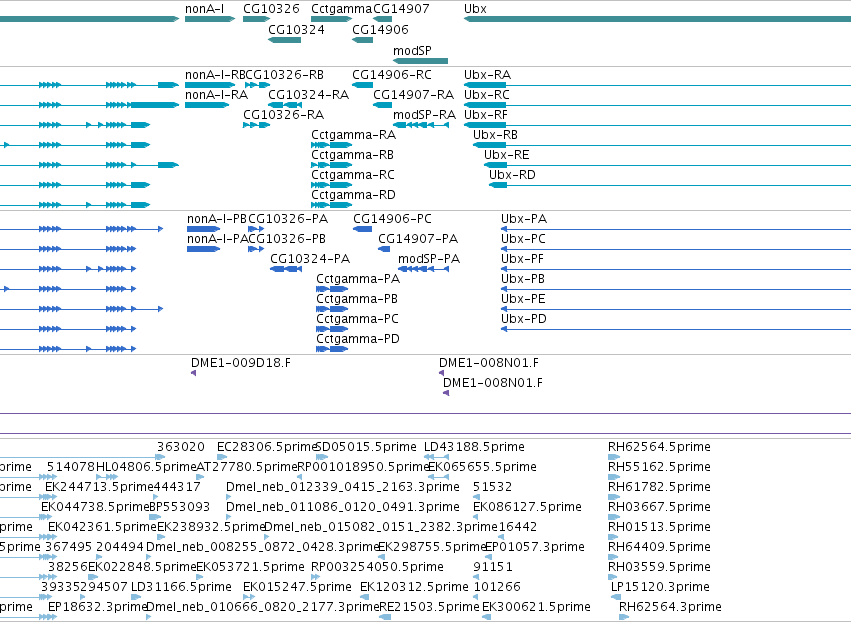851x622 pixels.
Task: Click the DME1-009D18.F feature label
Action: (241, 363)
